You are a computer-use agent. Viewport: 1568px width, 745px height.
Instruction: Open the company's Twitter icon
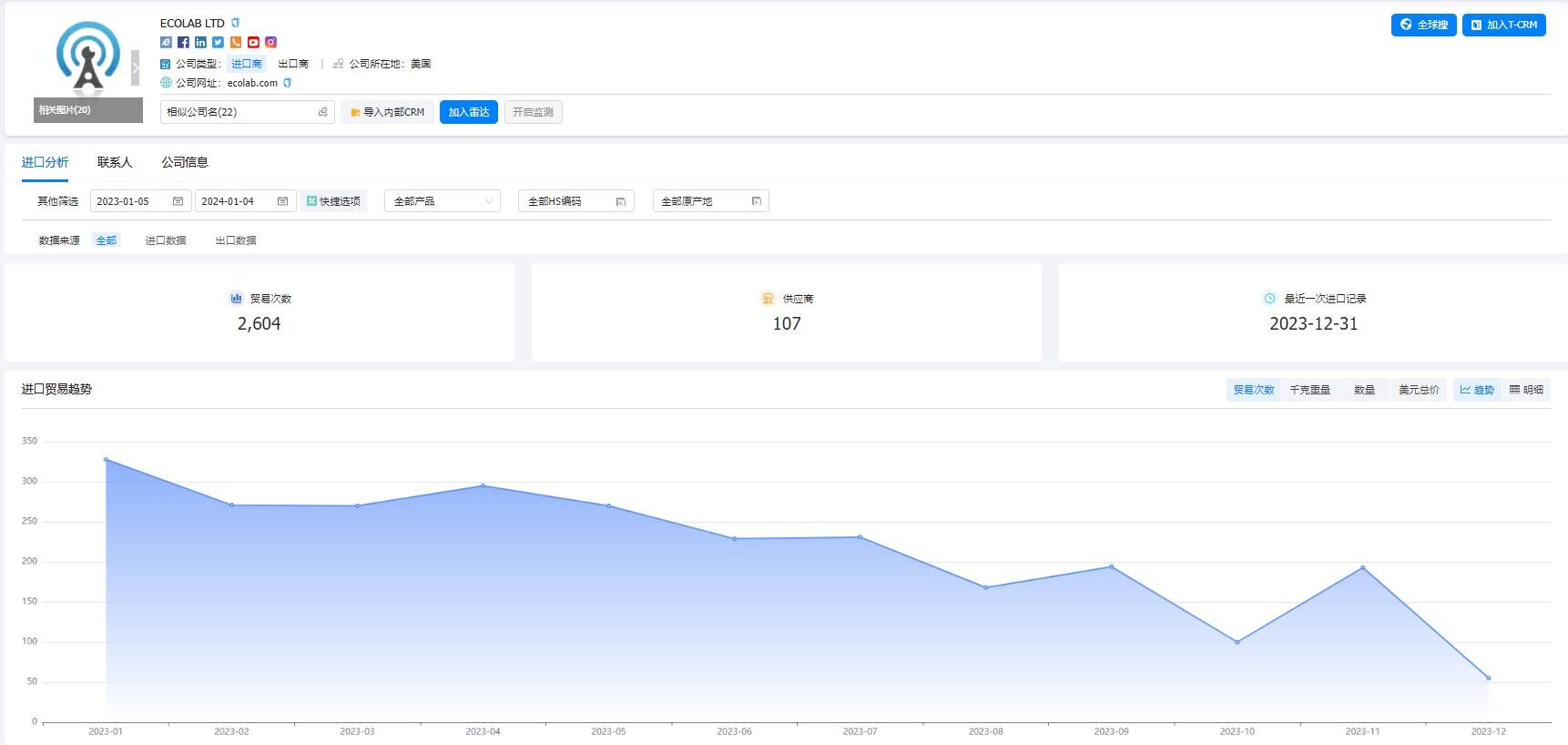(218, 42)
